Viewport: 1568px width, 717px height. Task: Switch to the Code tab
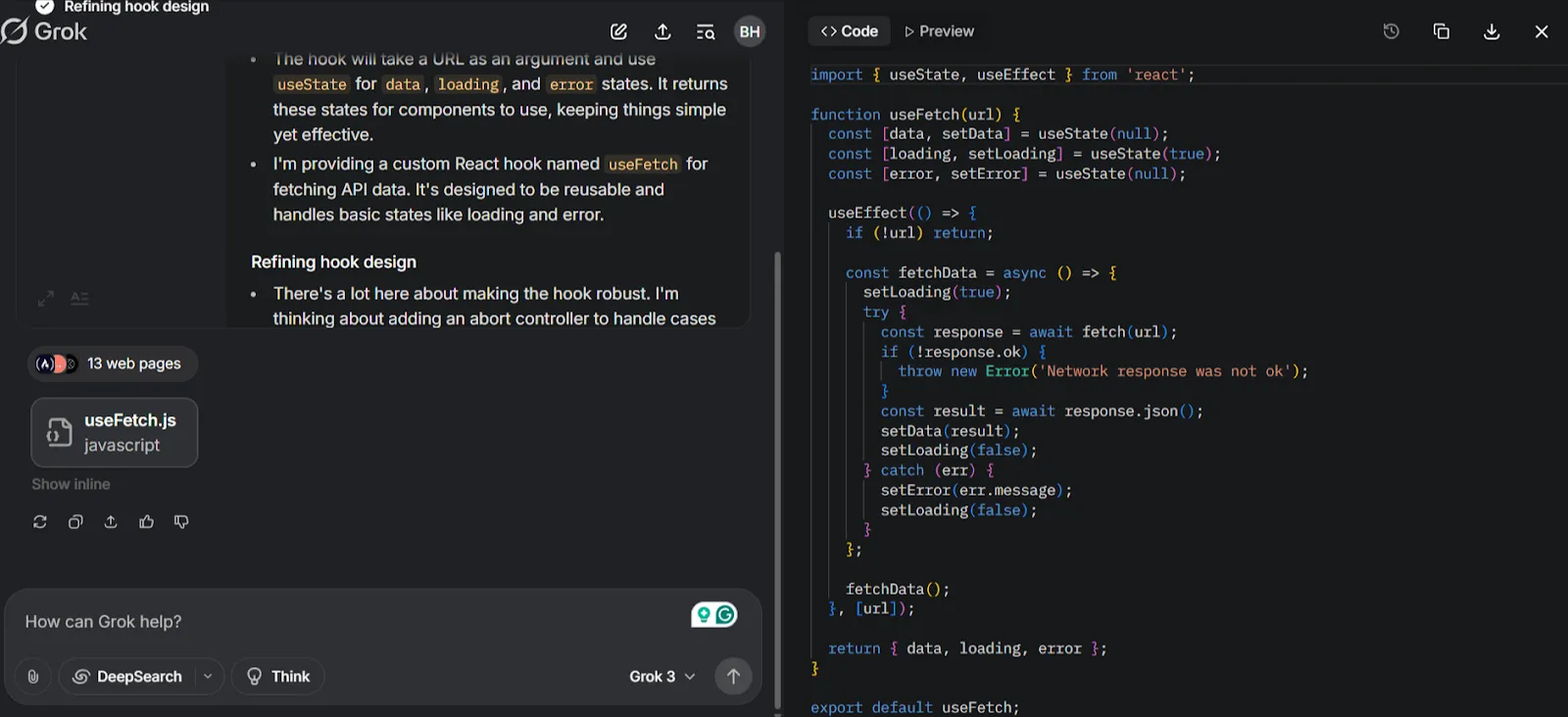point(850,31)
